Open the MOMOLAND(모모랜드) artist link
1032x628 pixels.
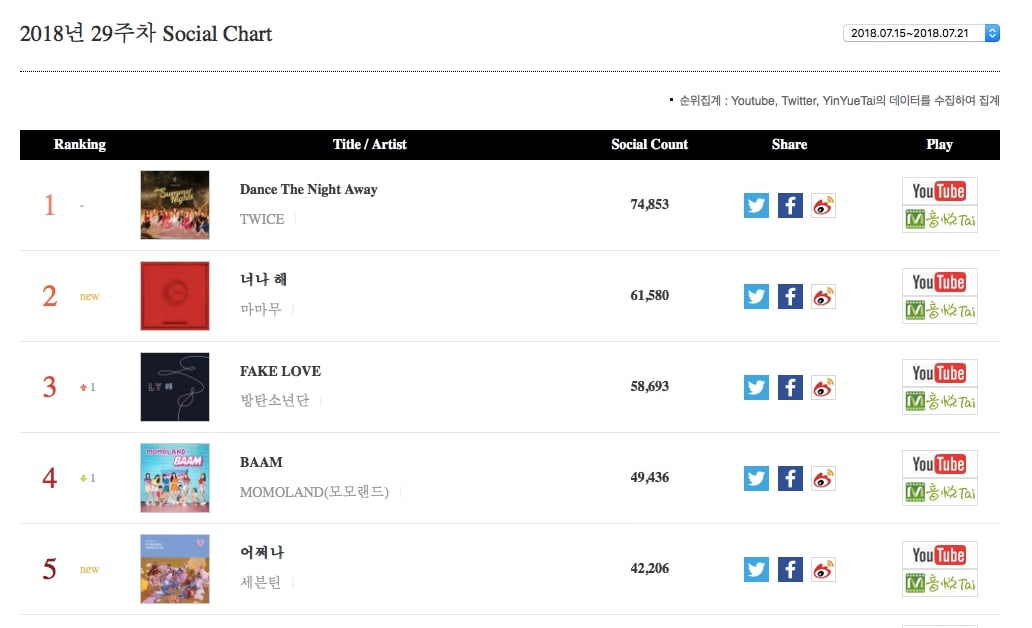(x=314, y=492)
